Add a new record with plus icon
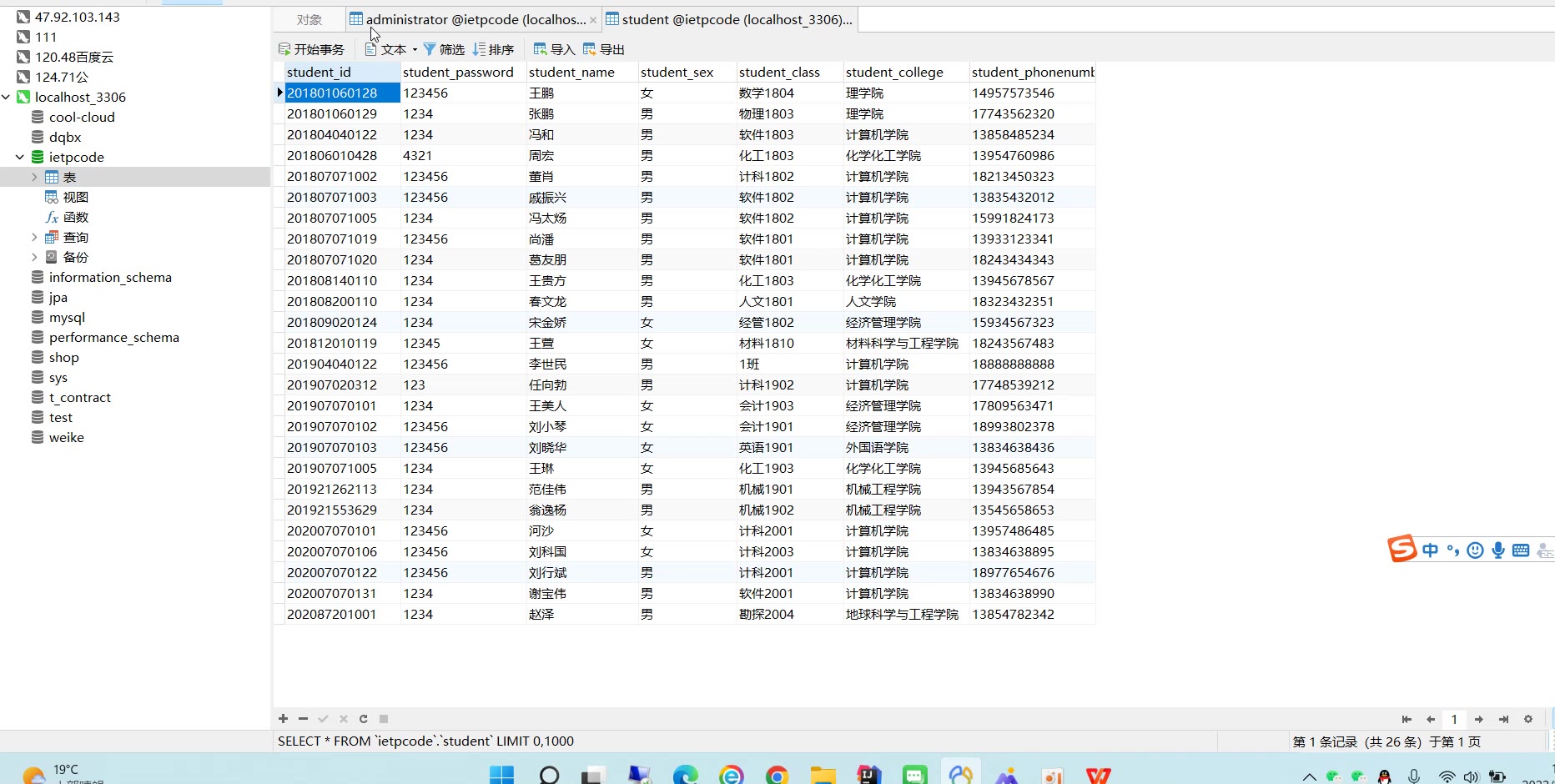This screenshot has height=784, width=1555. [x=284, y=719]
